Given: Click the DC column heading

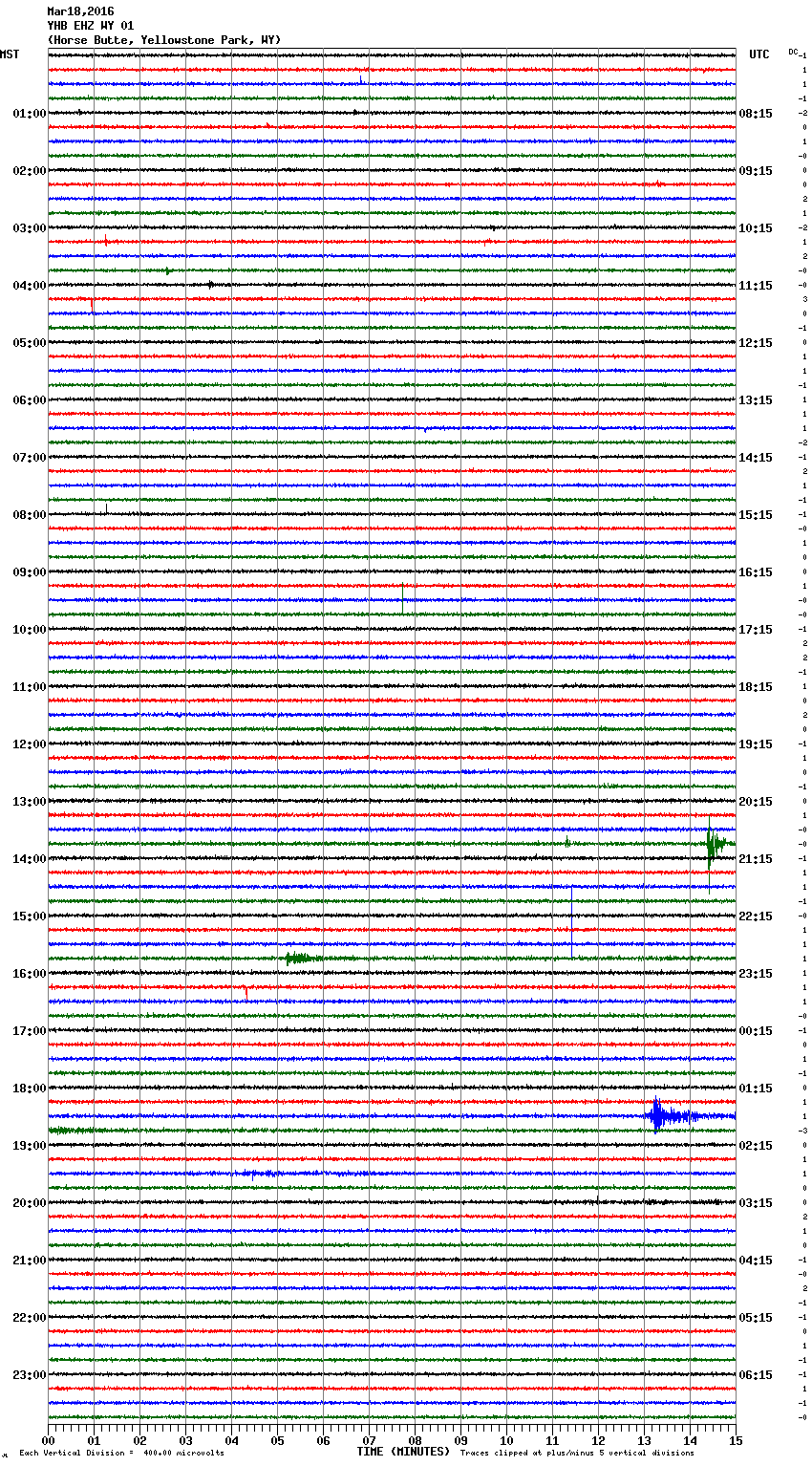Looking at the screenshot, I should pyautogui.click(x=793, y=52).
